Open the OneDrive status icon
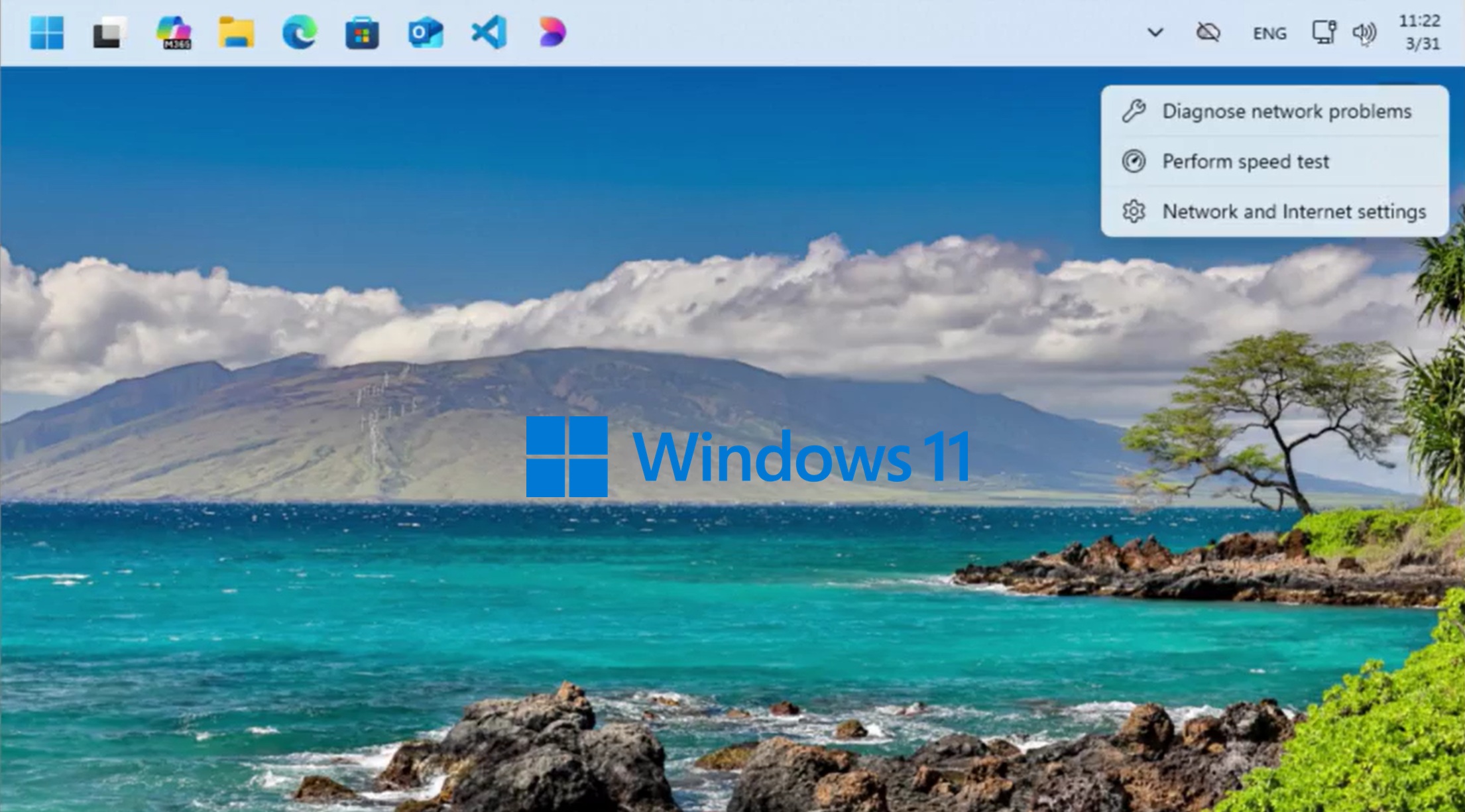The width and height of the screenshot is (1465, 812). 1208,32
